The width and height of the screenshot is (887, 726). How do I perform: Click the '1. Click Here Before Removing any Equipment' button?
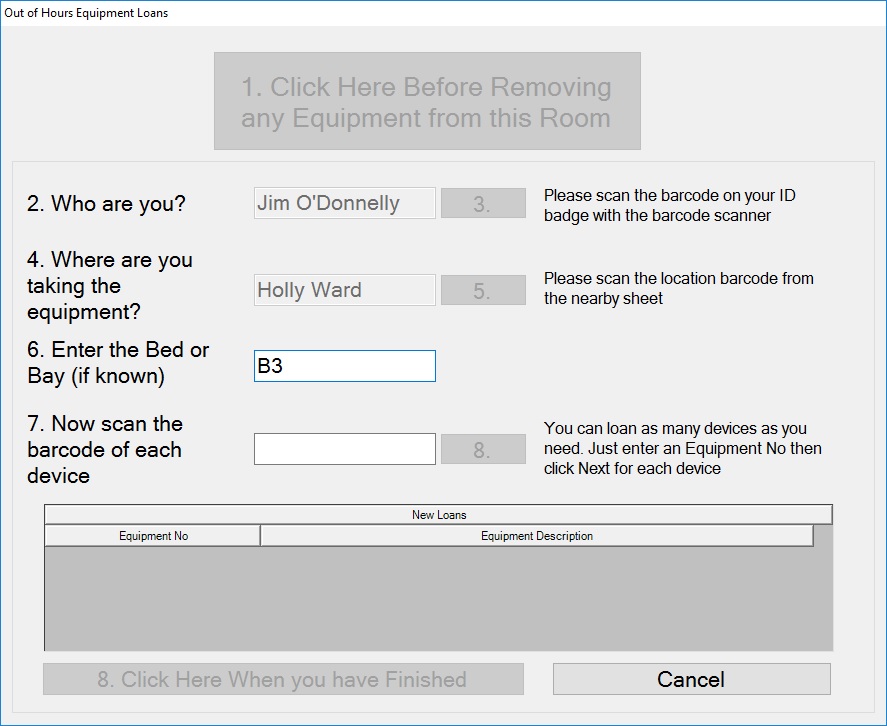427,101
